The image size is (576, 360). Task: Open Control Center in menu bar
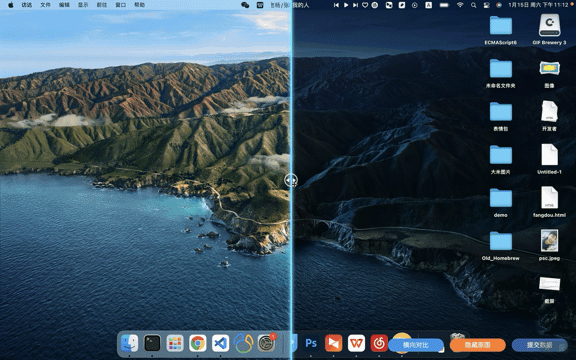pyautogui.click(x=486, y=5)
